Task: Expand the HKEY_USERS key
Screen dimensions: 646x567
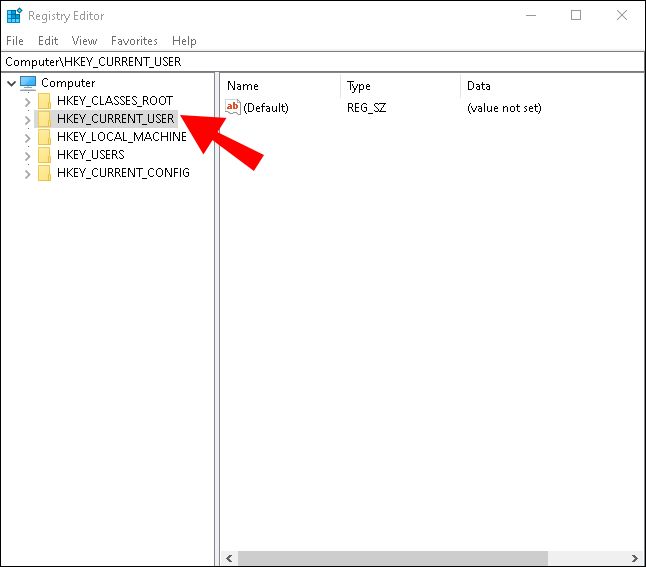Action: [28, 156]
